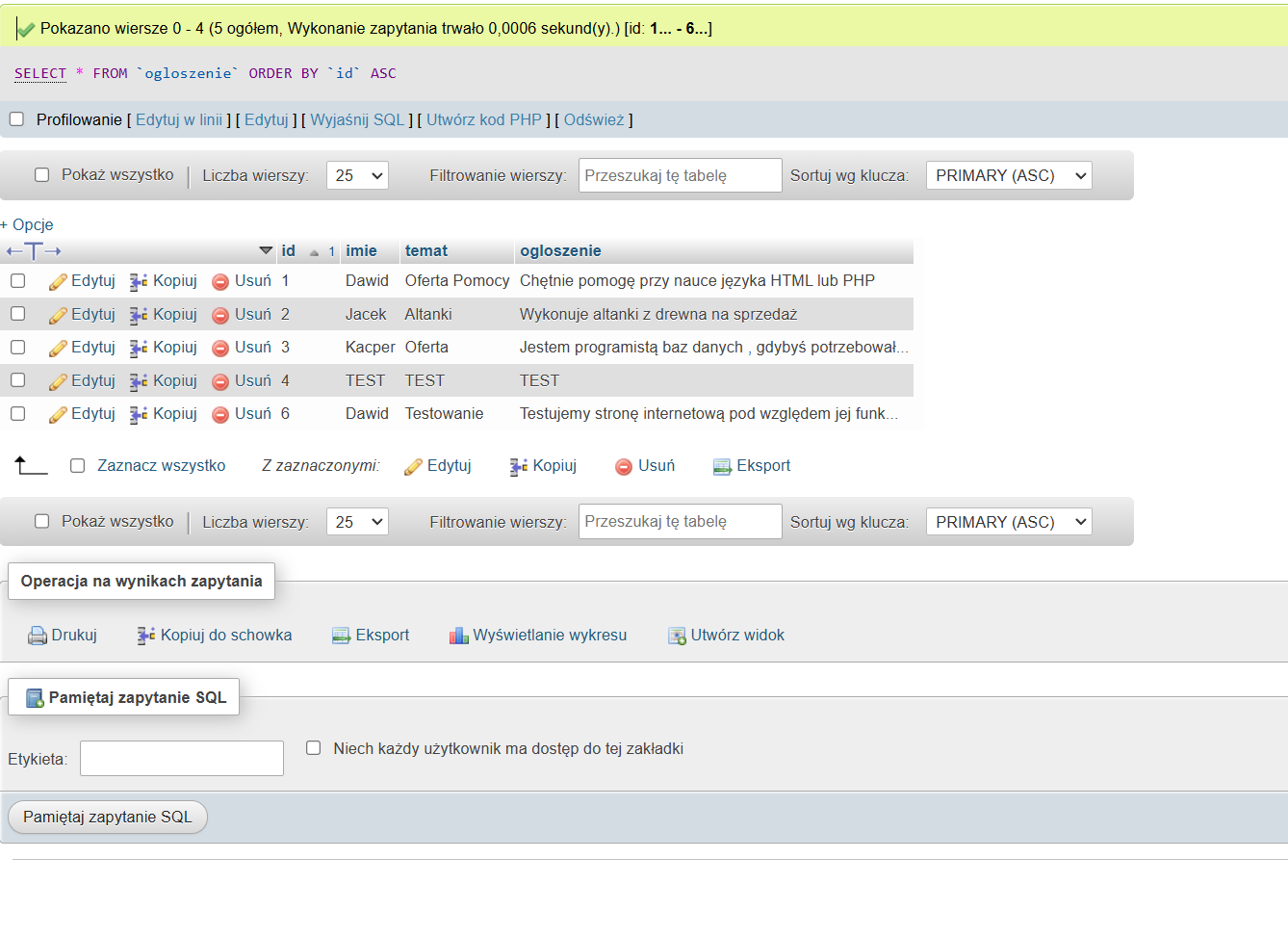This screenshot has height=936, width=1288.
Task: Click the Eksport icon next to Z zaznaczonymi
Action: pyautogui.click(x=722, y=466)
